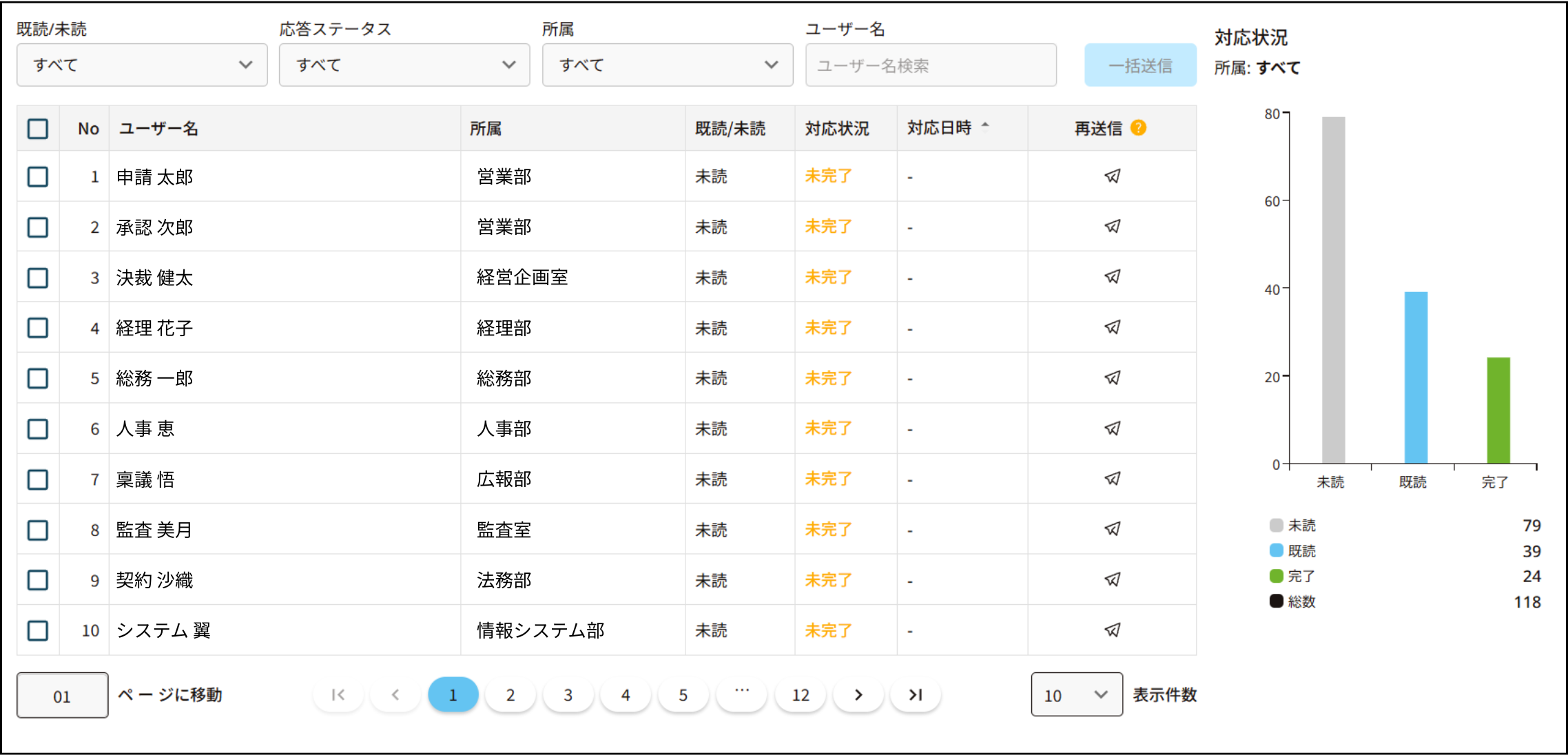This screenshot has width=1568, height=755.
Task: Jump to last page arrow
Action: click(x=915, y=694)
